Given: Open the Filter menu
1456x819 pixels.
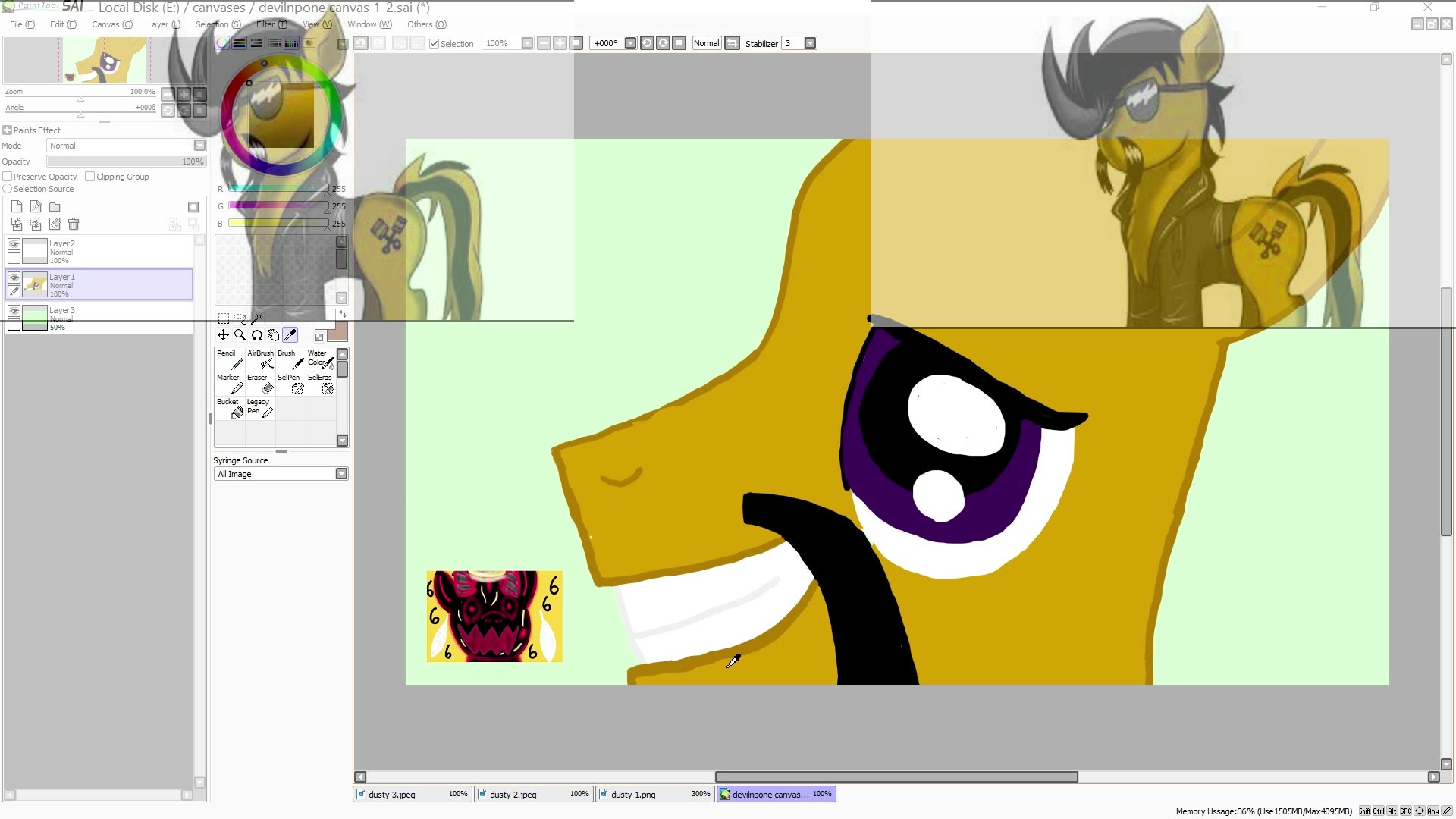Looking at the screenshot, I should (x=271, y=24).
